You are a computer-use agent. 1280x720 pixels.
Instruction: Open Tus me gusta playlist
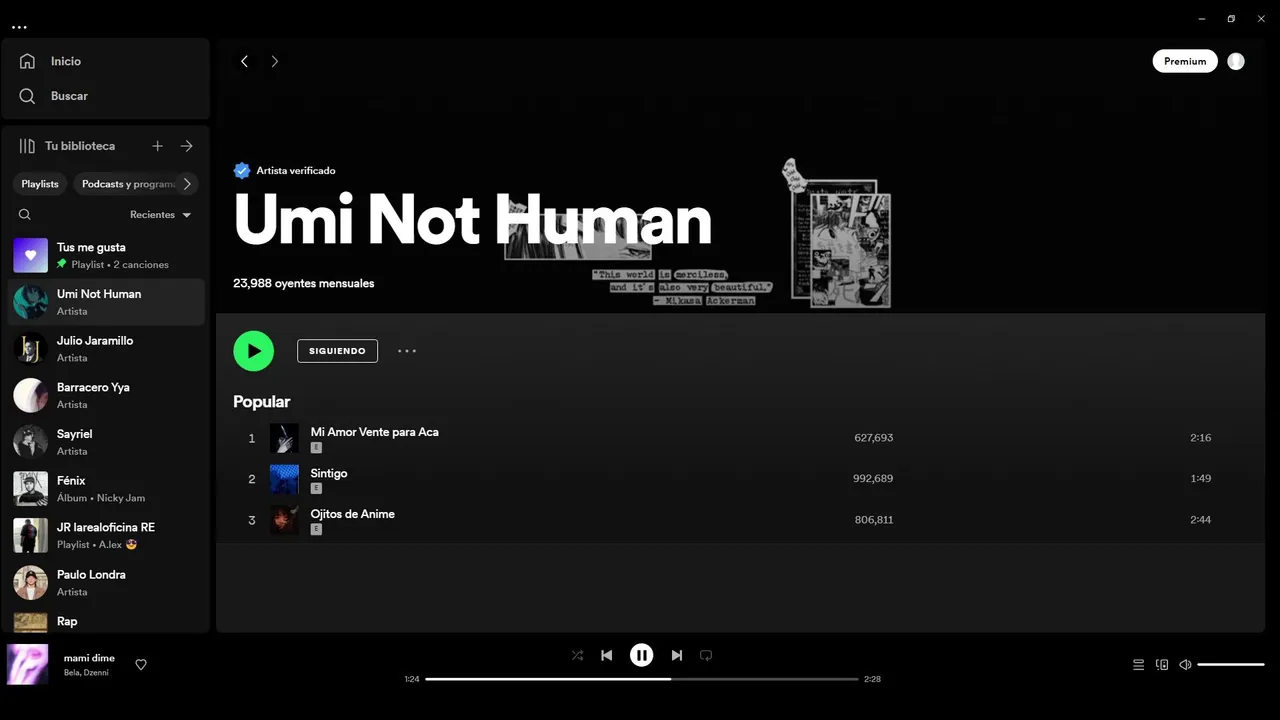[106, 255]
